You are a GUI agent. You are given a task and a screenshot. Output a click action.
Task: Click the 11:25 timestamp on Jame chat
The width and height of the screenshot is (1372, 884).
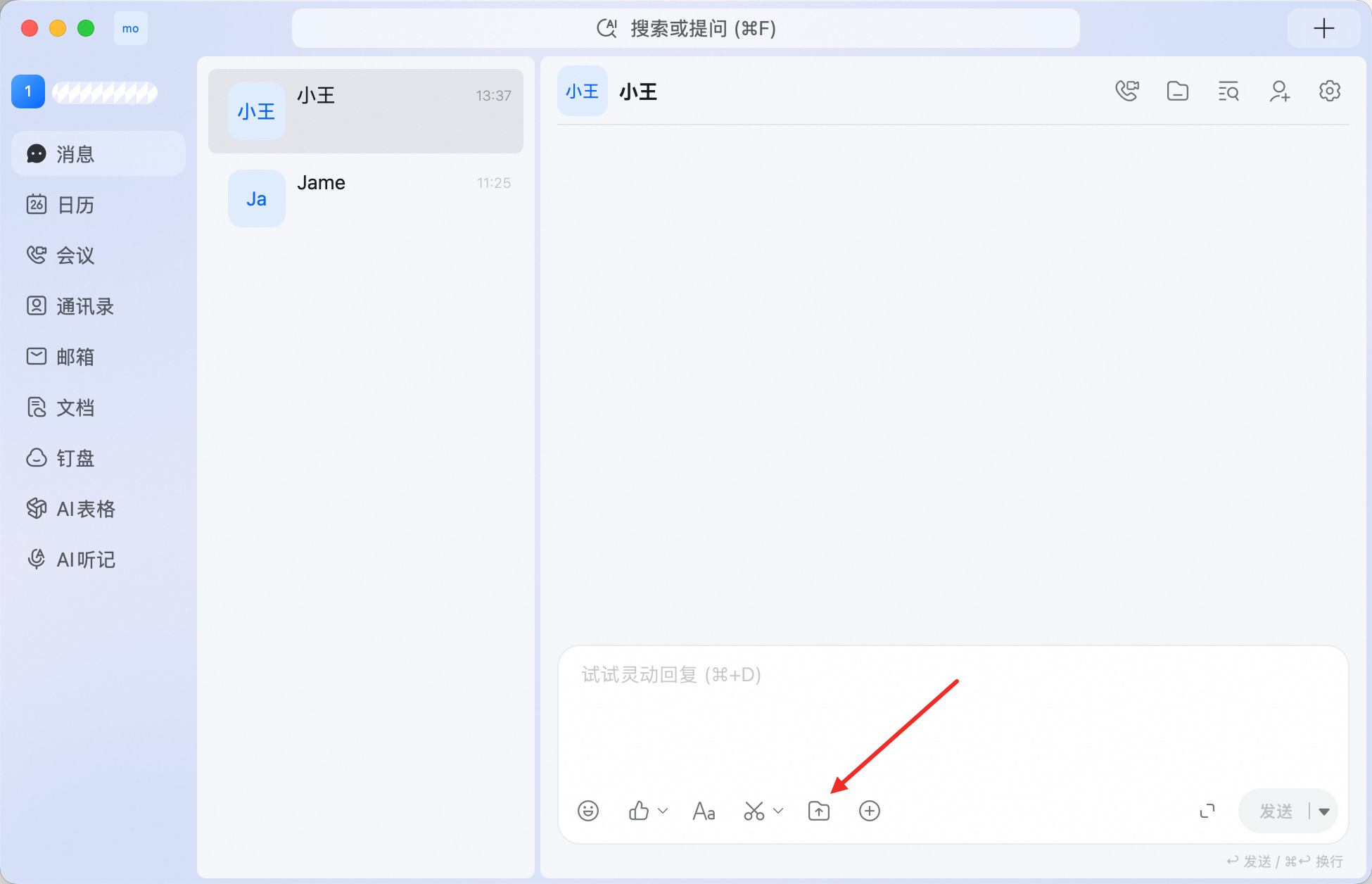494,183
